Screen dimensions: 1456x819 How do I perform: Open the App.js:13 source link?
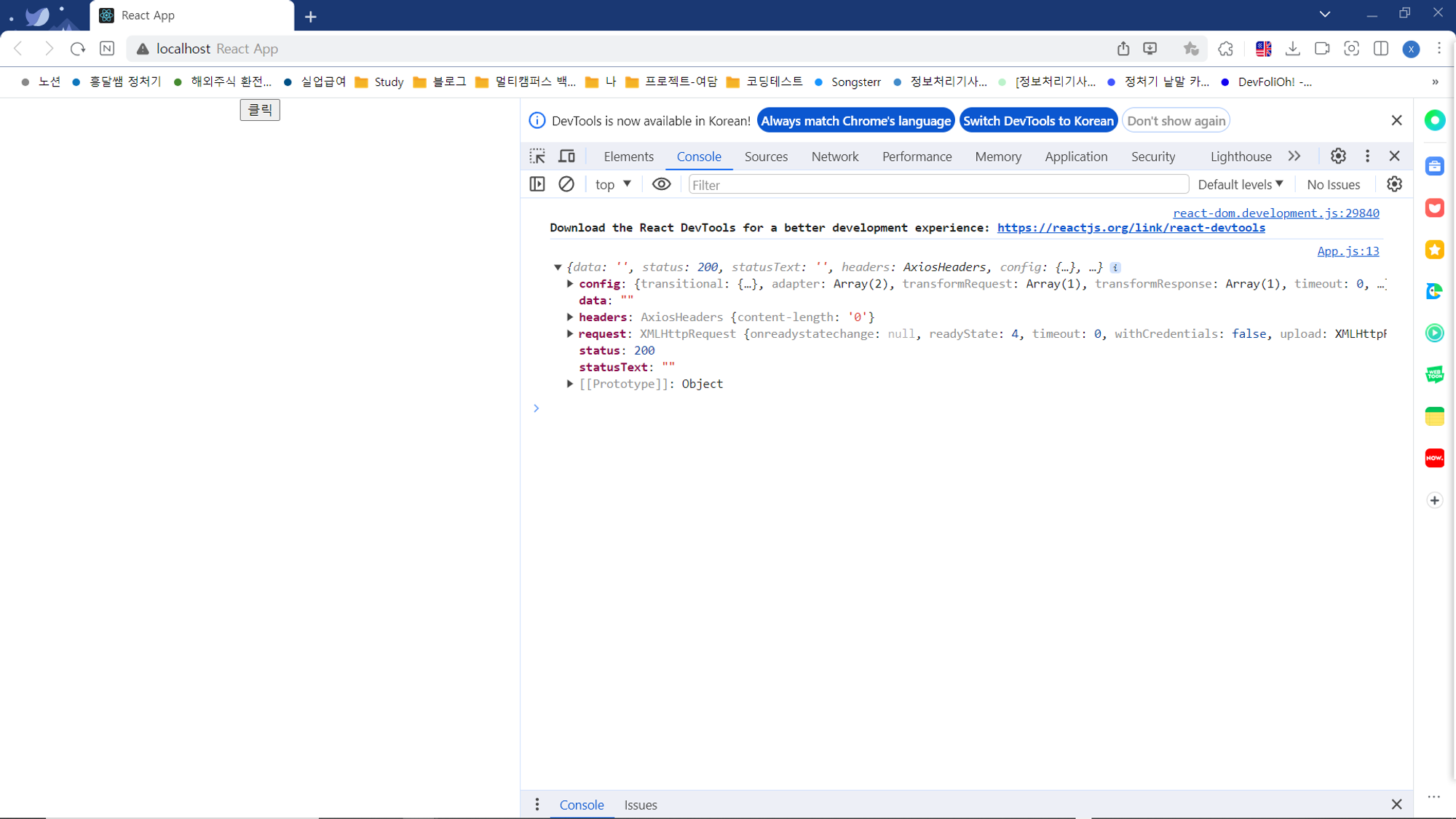click(x=1348, y=251)
